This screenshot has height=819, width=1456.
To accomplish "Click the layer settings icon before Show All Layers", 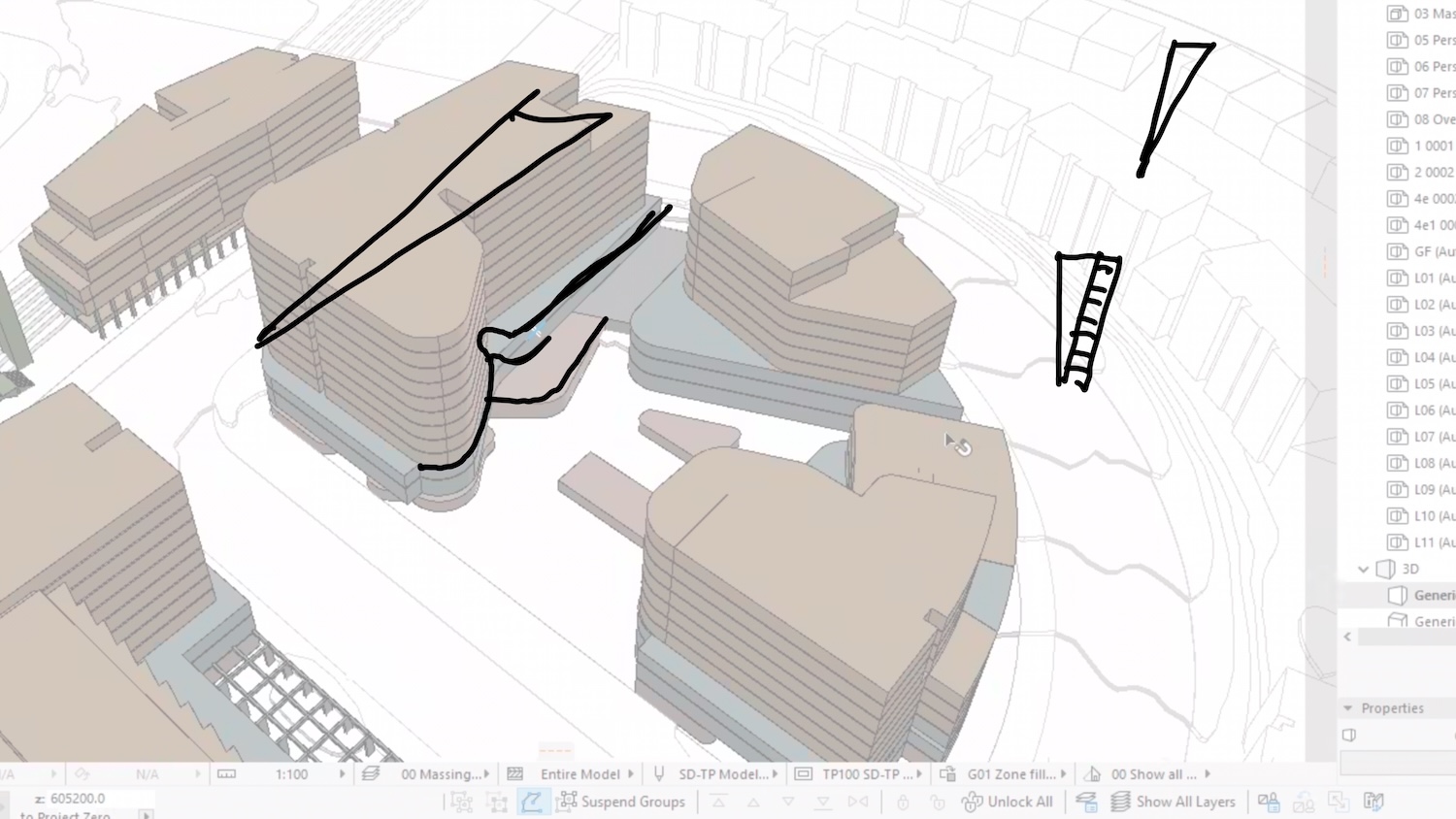I will click(1086, 802).
